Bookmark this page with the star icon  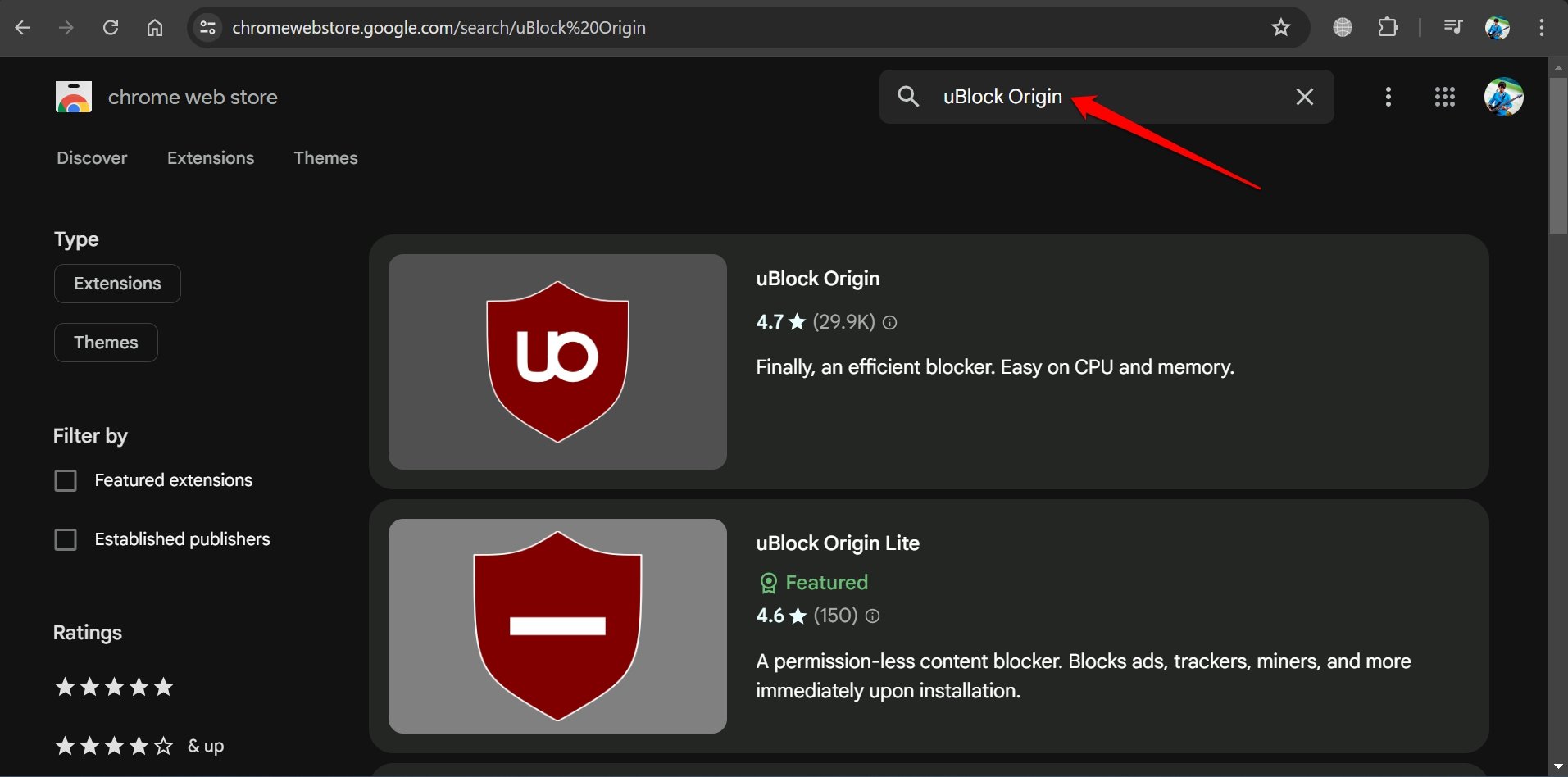[x=1281, y=28]
